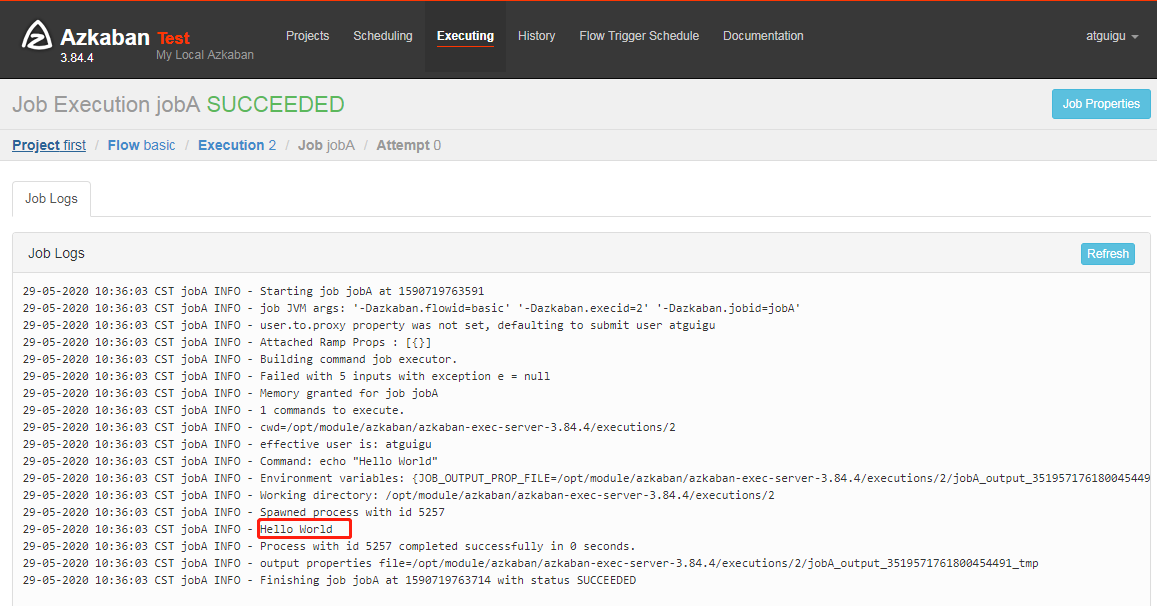Click the 'Spawned process with id 5257' line
Viewport: 1157px width, 606px height.
[x=233, y=512]
